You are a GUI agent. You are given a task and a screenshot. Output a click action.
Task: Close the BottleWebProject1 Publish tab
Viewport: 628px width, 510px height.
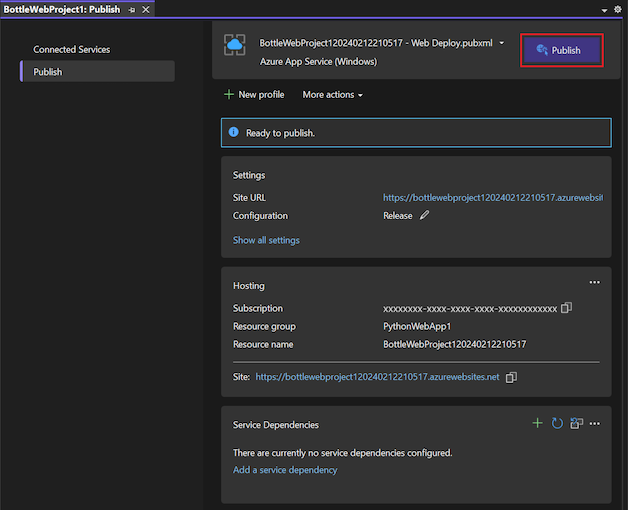click(x=146, y=9)
